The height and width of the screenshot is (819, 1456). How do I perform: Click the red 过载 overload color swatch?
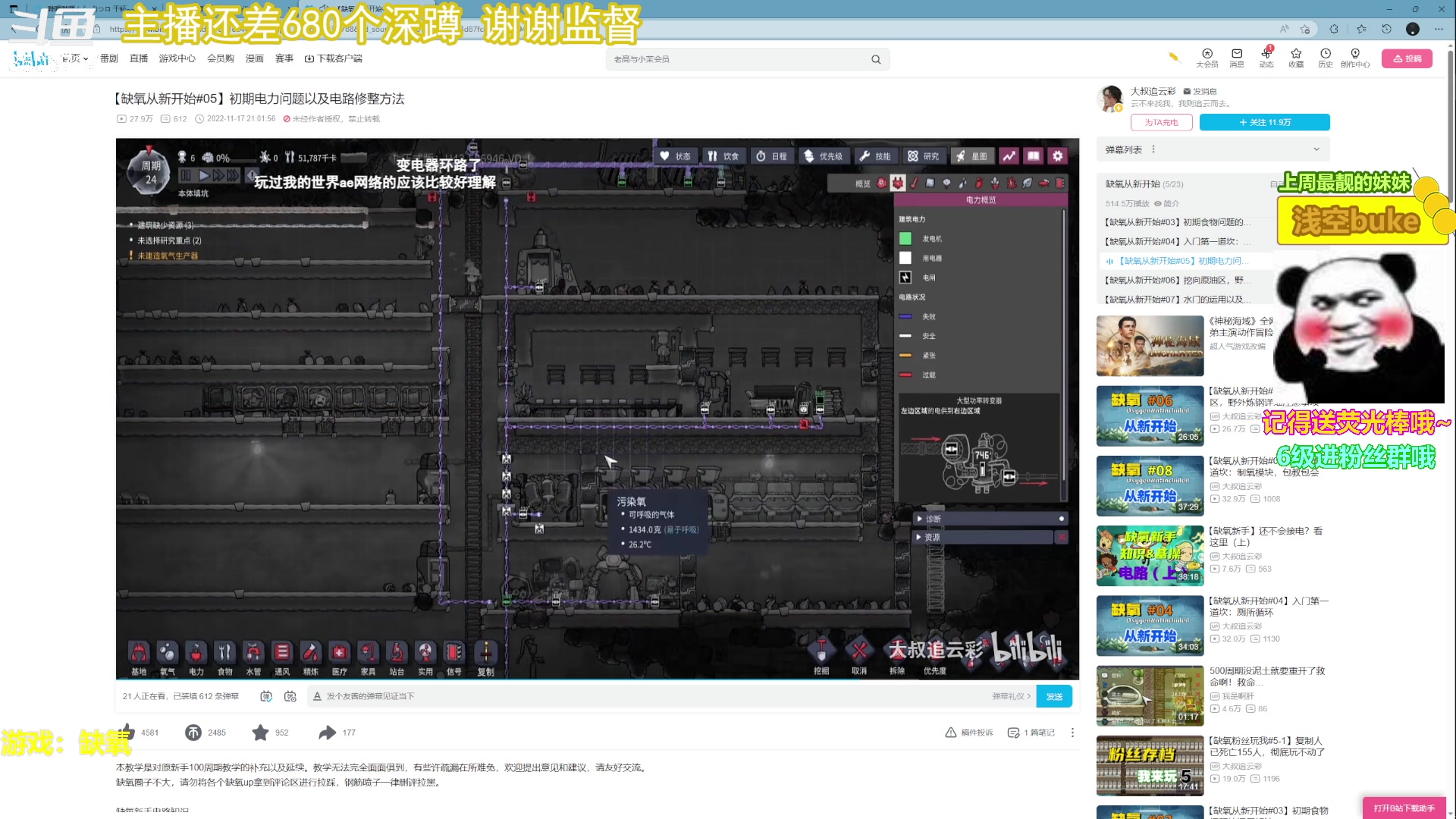coord(905,375)
